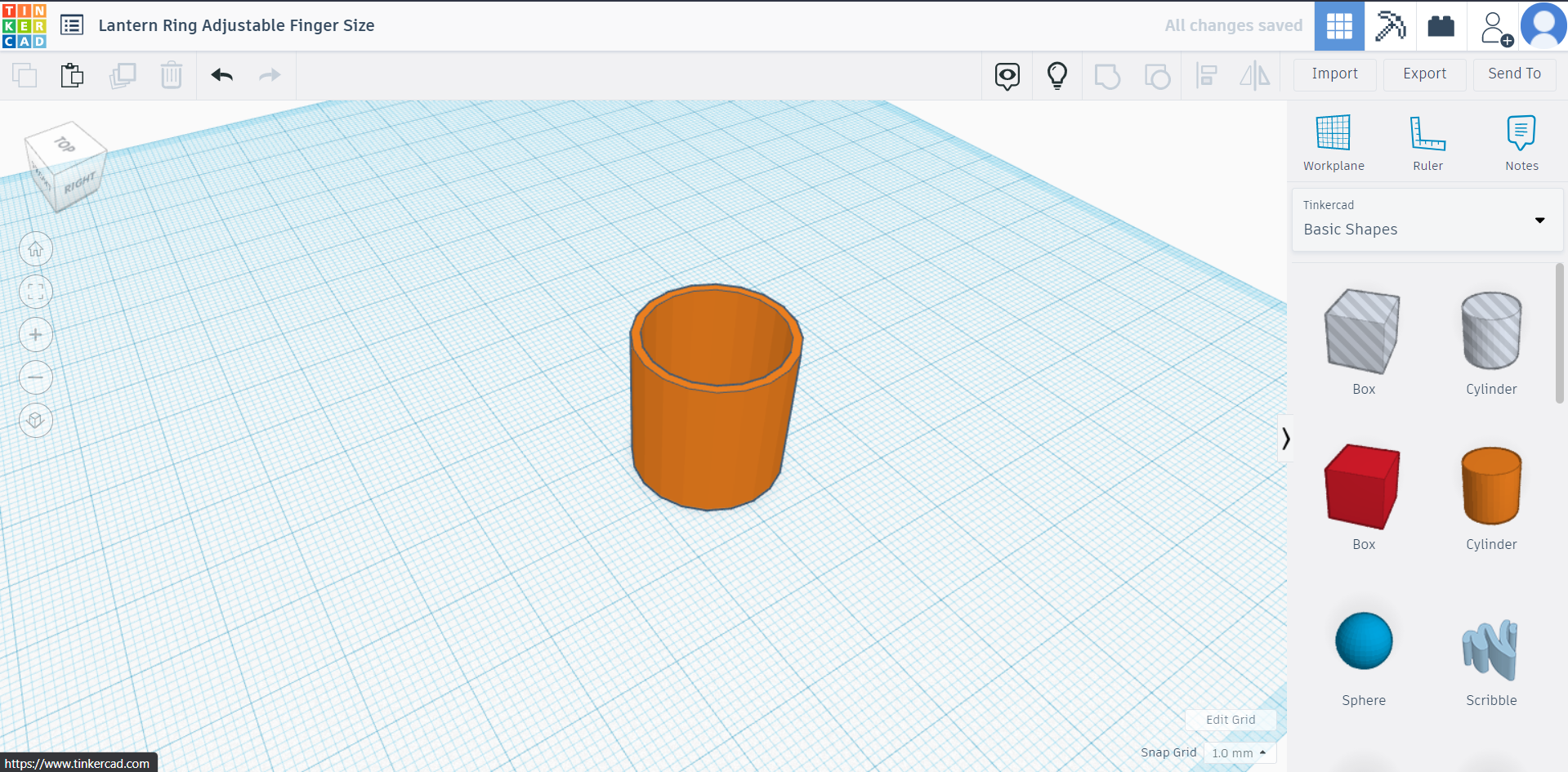Redo the last undone action
This screenshot has height=772, width=1568.
pyautogui.click(x=270, y=75)
